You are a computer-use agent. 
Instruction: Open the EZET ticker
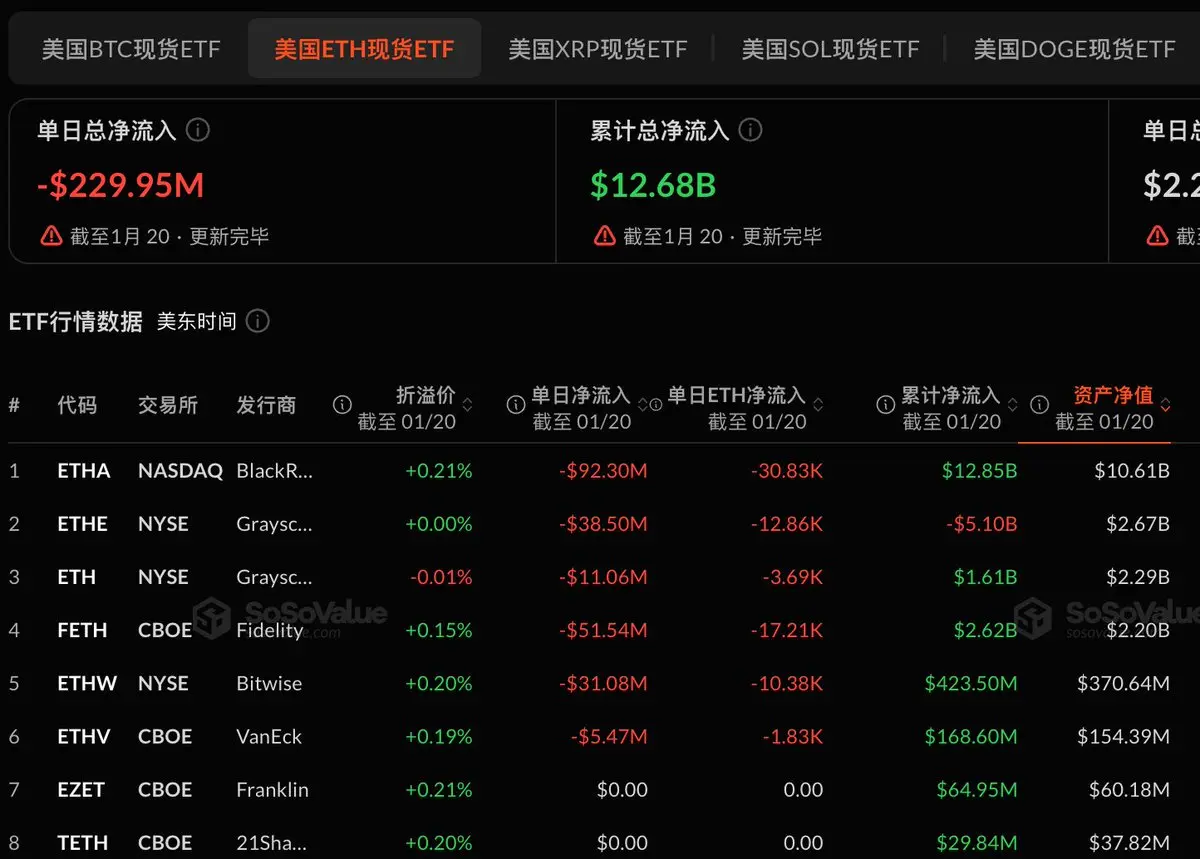(81, 790)
